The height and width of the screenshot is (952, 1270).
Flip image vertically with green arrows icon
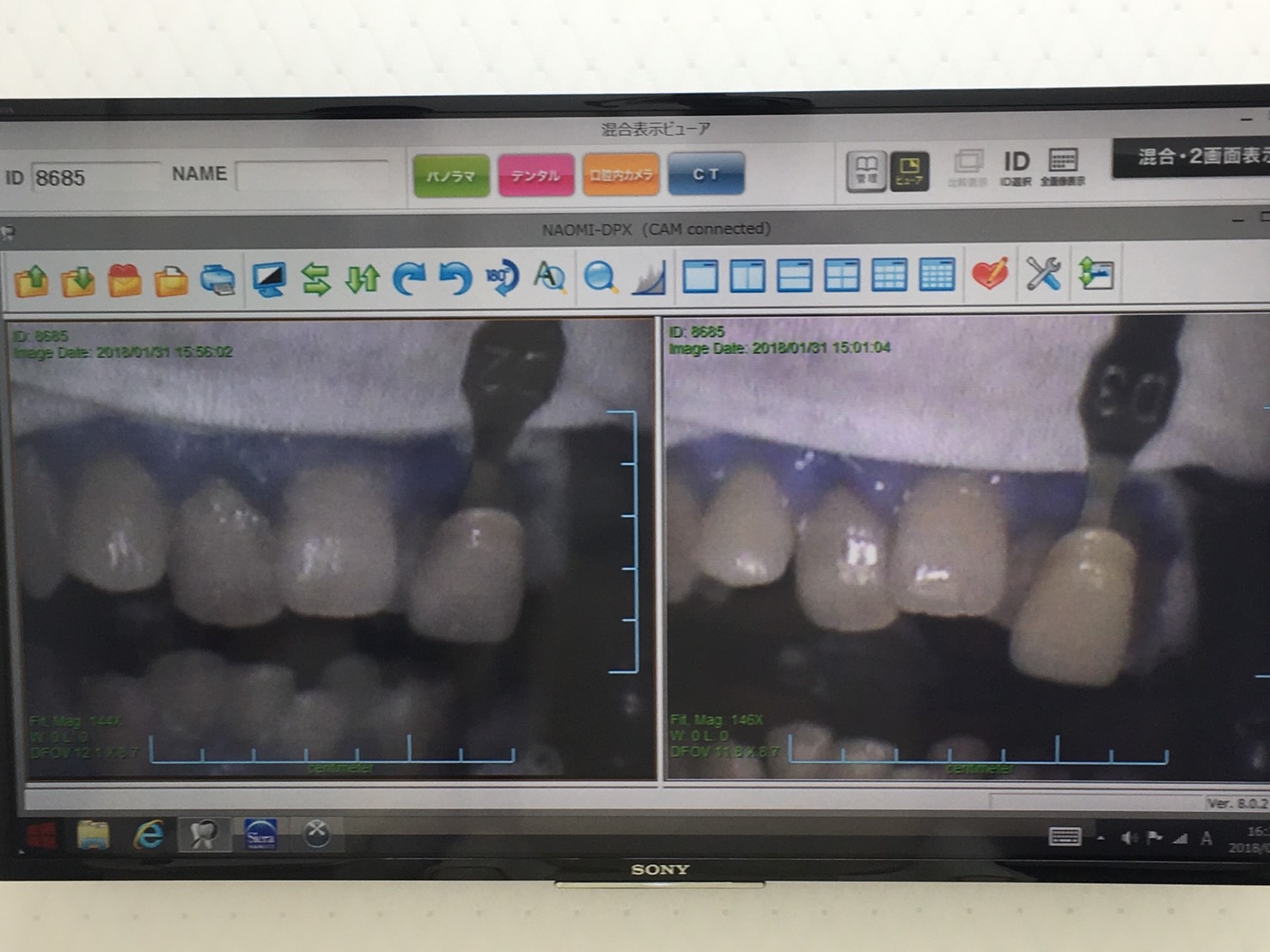(x=362, y=279)
